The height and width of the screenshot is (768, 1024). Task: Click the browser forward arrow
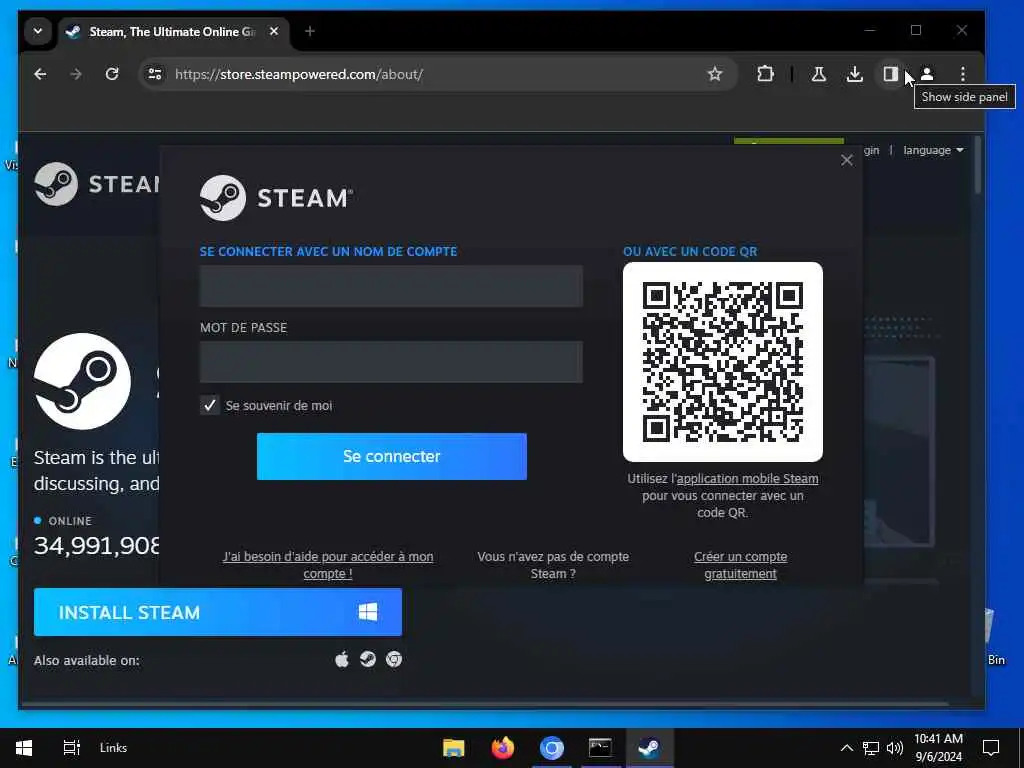[76, 74]
